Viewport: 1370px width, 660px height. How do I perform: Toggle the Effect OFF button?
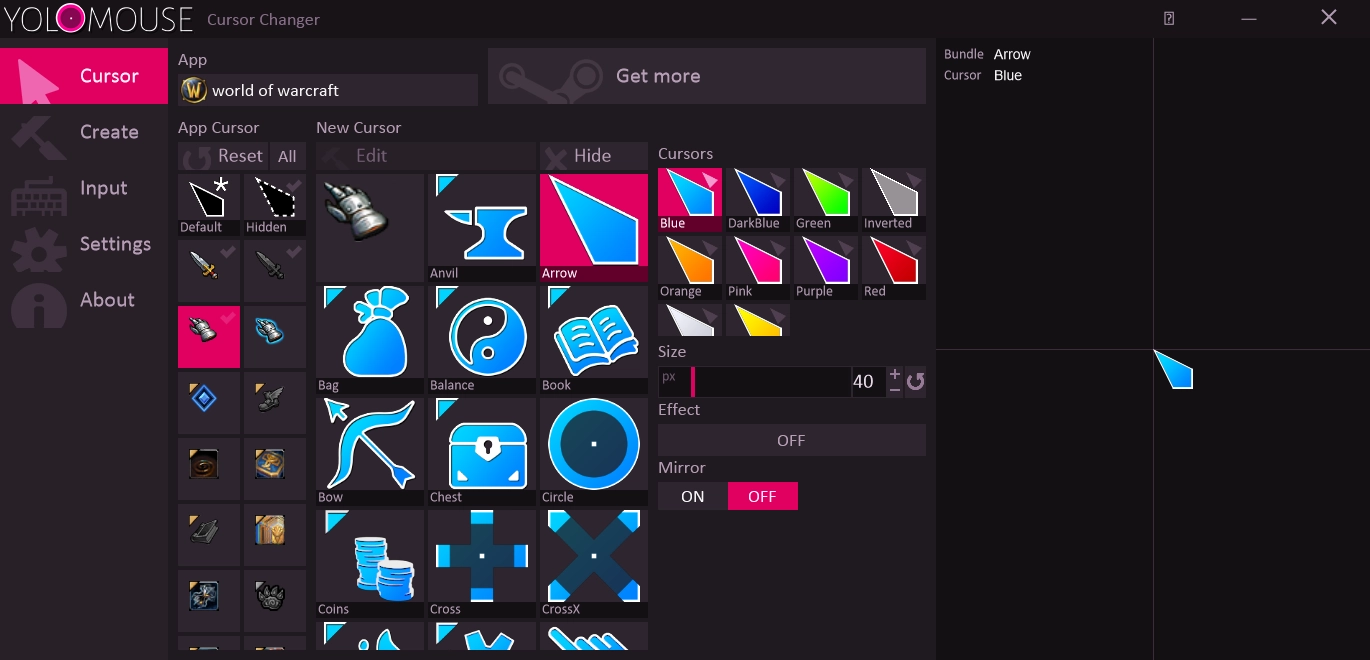click(791, 440)
